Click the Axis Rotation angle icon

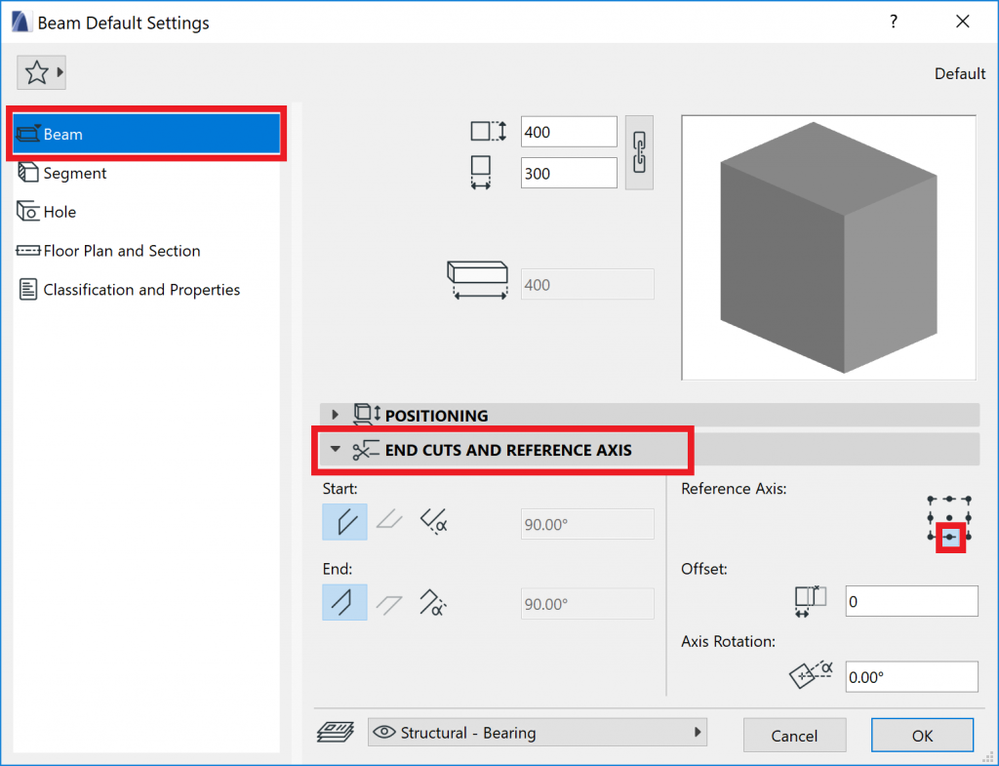click(x=811, y=675)
